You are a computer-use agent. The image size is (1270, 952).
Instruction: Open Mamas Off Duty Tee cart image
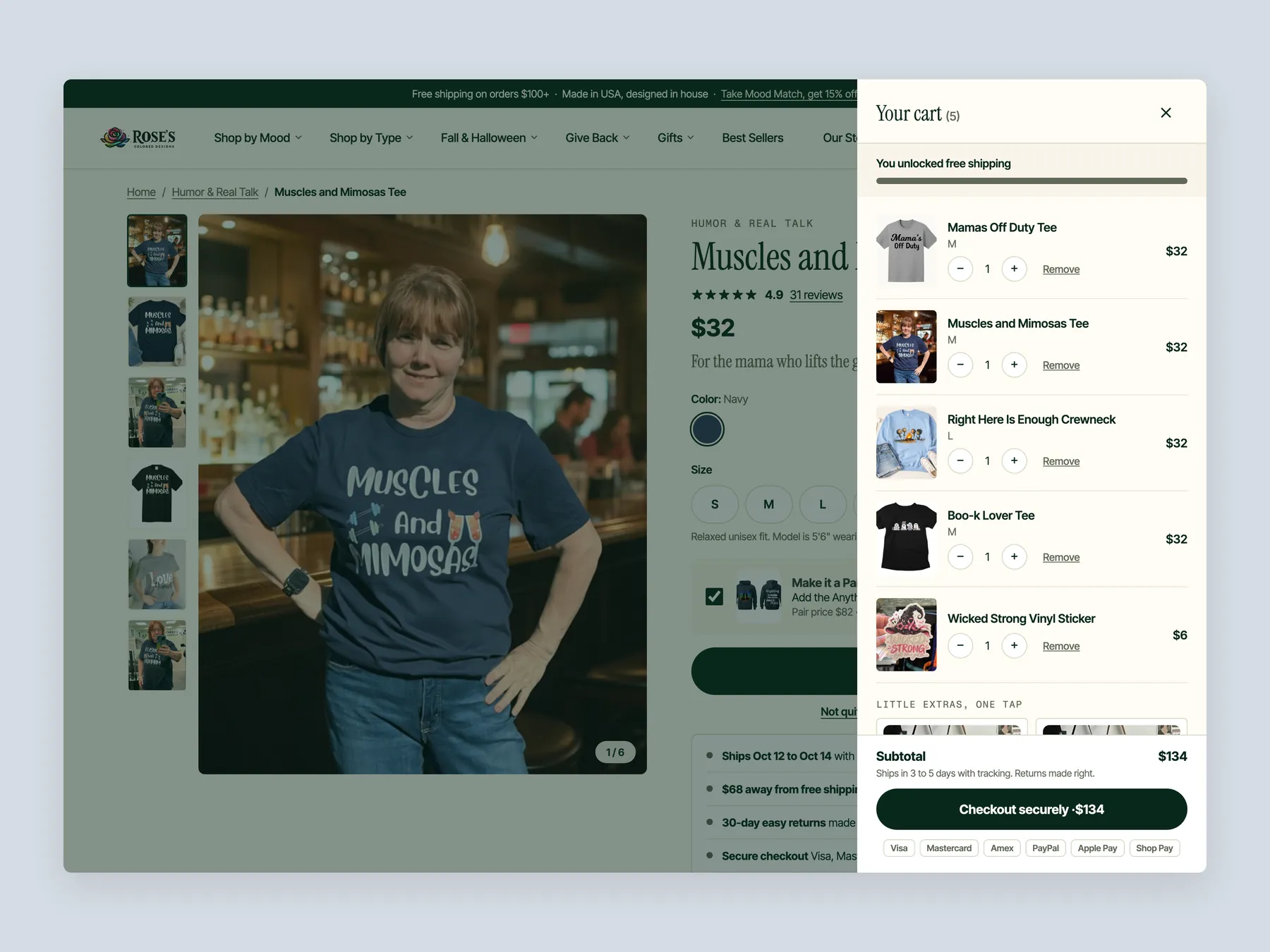906,251
